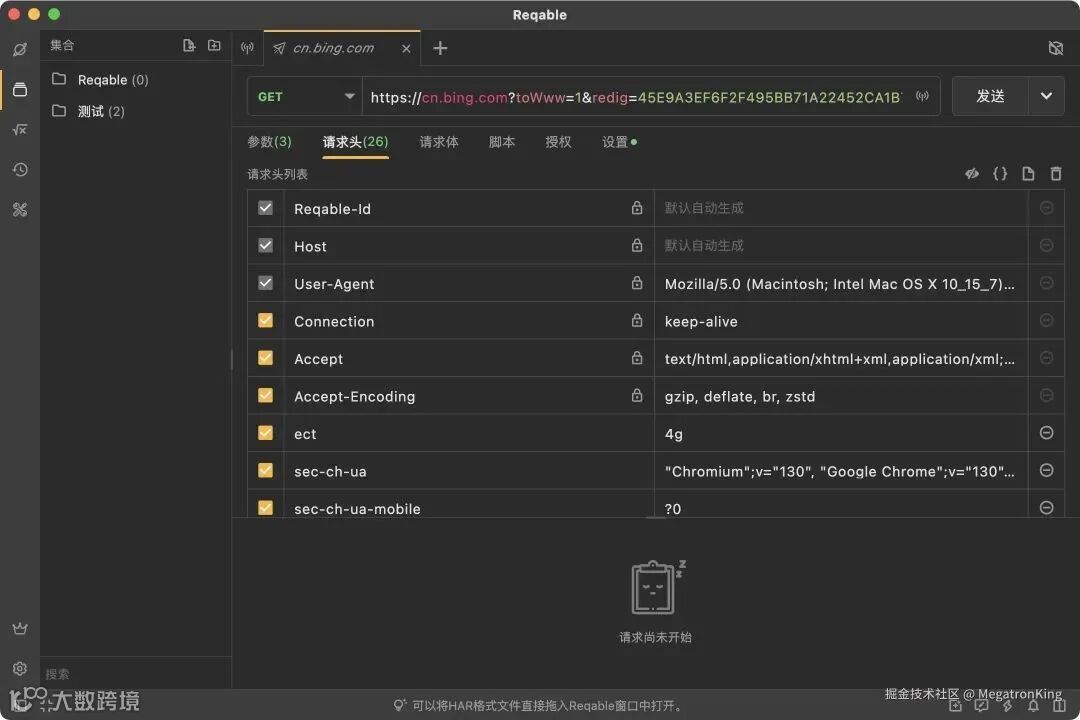Add a new request tab
Viewport: 1080px width, 720px height.
point(440,48)
